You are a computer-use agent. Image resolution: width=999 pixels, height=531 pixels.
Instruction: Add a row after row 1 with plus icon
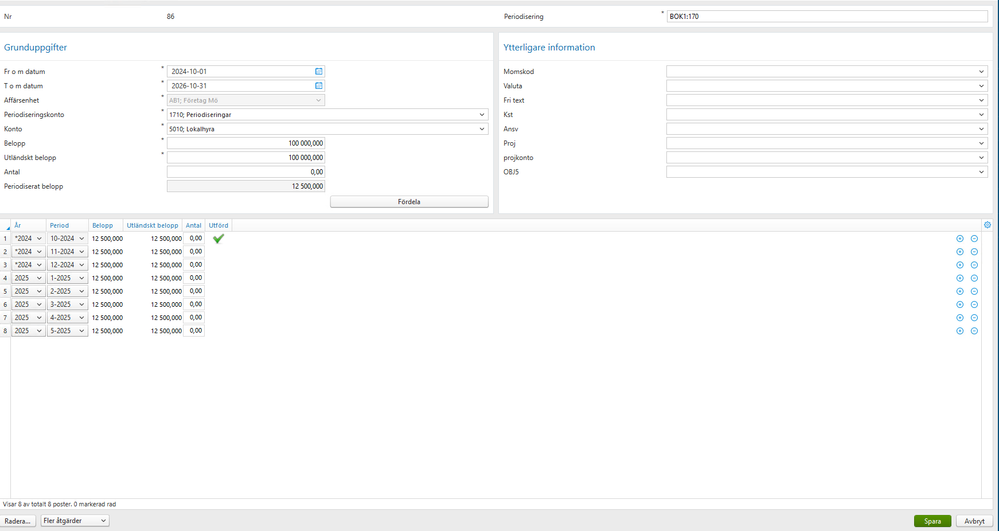pyautogui.click(x=960, y=238)
